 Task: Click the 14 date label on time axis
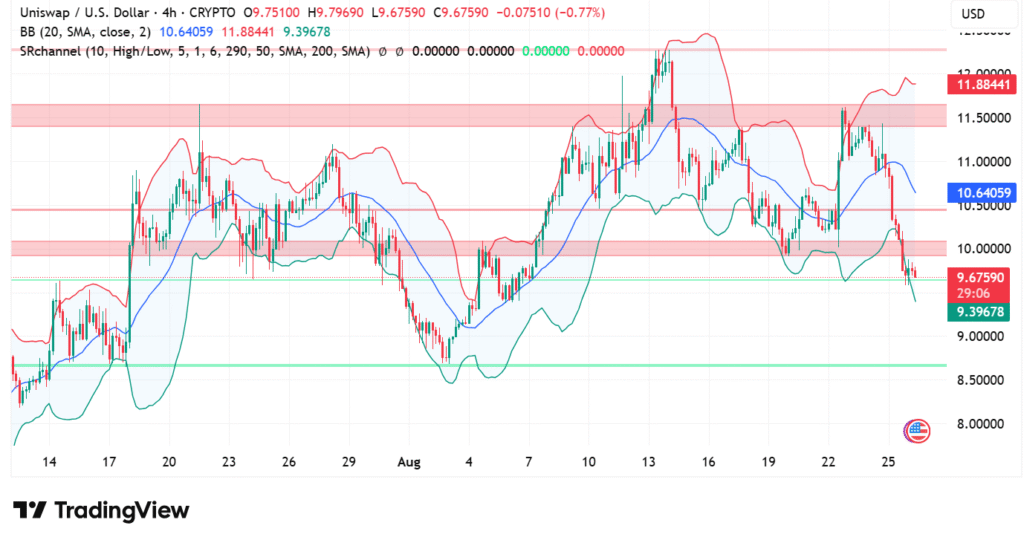tap(49, 462)
